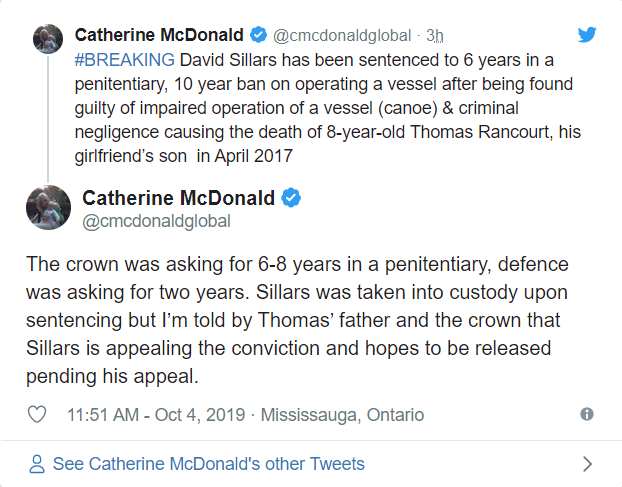622x487 pixels.
Task: Open the small avatar in the quoted tweet
Action: 48,40
